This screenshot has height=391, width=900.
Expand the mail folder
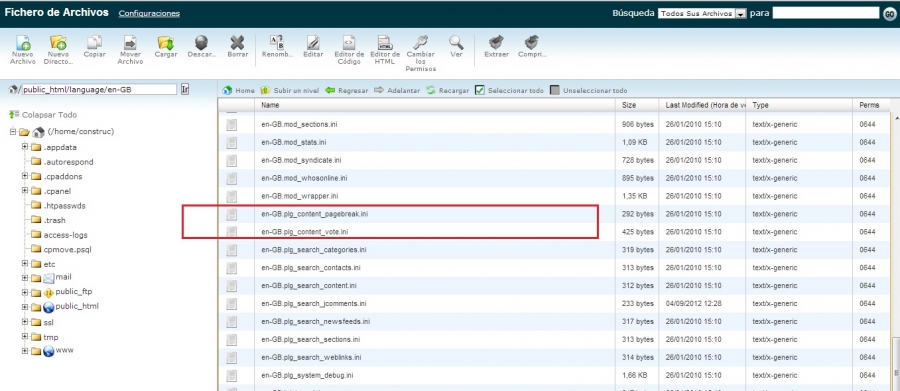coord(25,278)
